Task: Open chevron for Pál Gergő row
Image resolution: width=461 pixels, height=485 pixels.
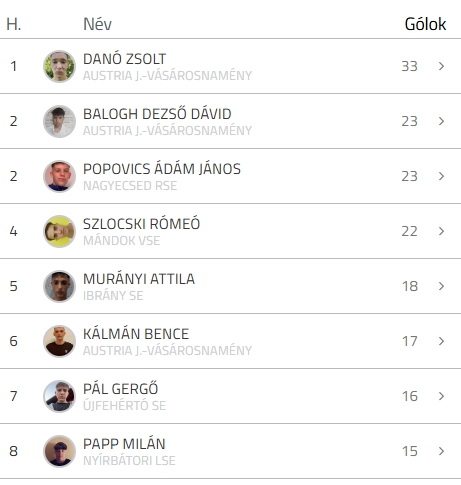Action: click(441, 396)
